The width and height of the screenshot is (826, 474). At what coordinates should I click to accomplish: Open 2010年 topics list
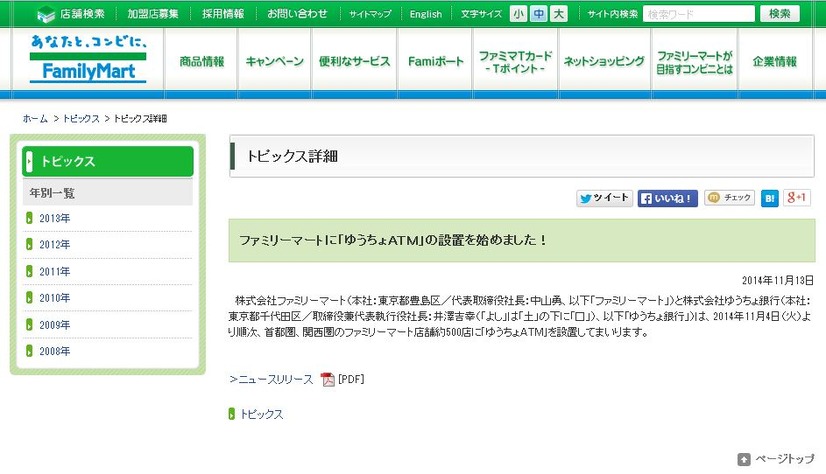55,298
